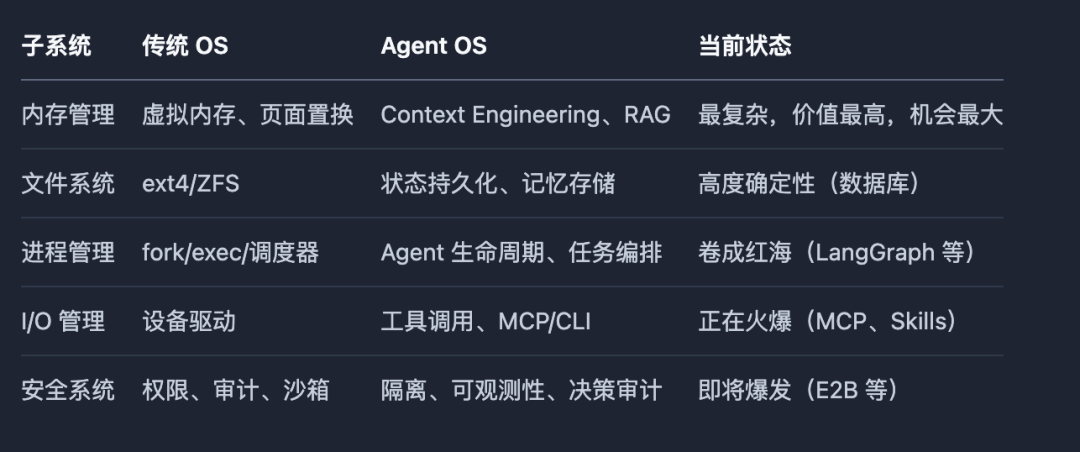Image resolution: width=1080 pixels, height=452 pixels.
Task: Click the 子系统 column header
Action: point(56,46)
